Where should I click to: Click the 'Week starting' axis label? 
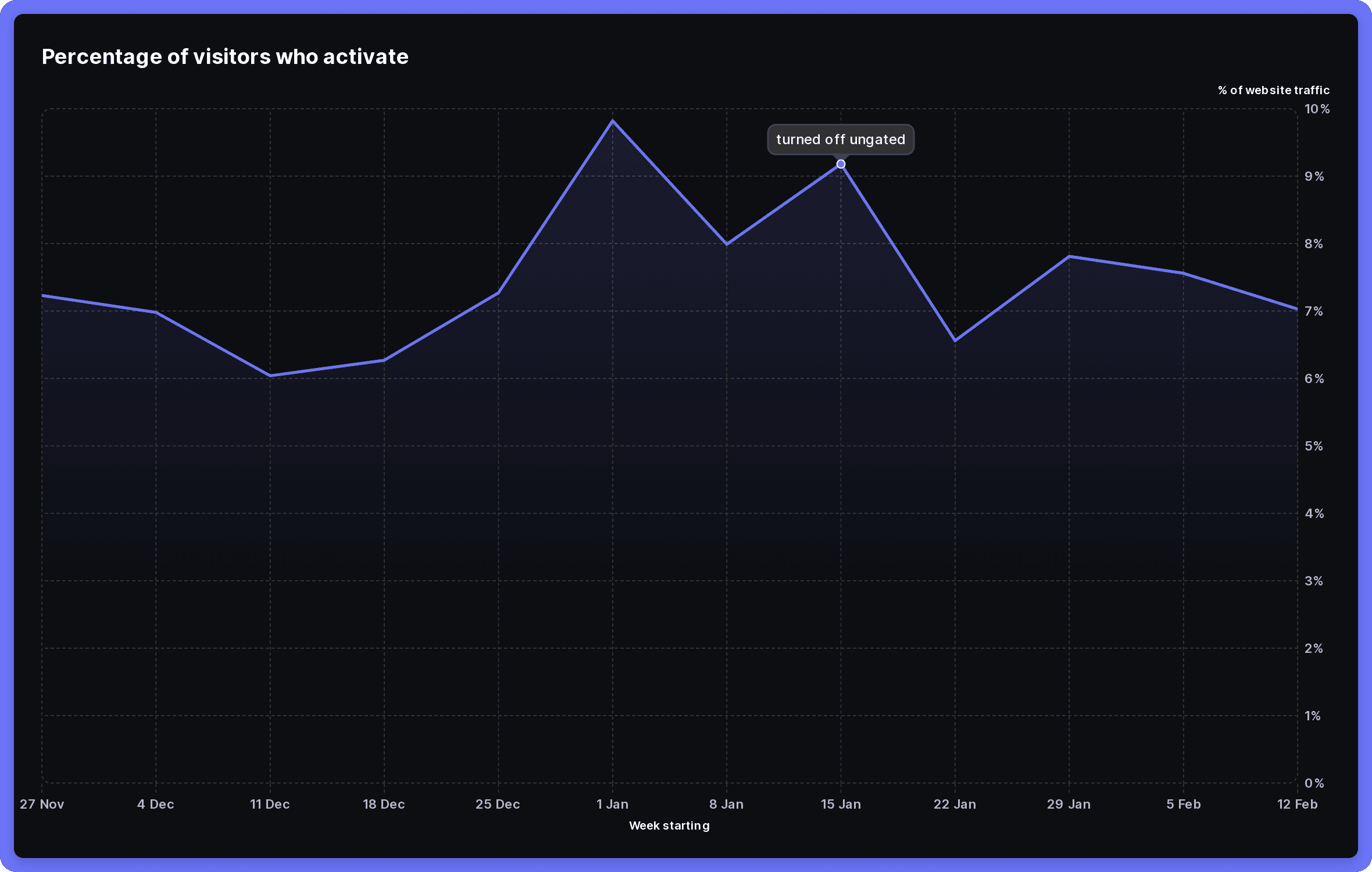coord(669,825)
